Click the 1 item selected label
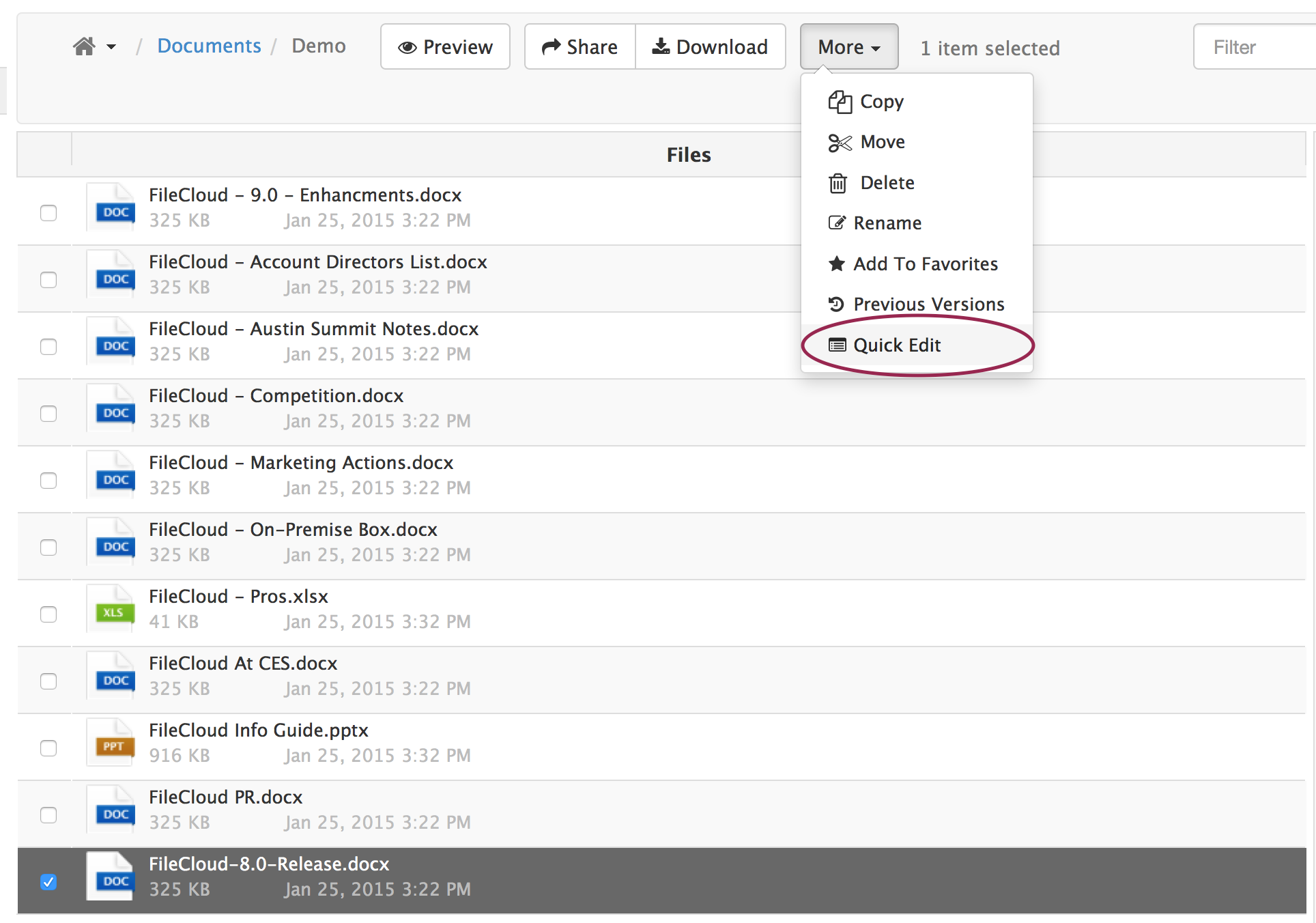The width and height of the screenshot is (1316, 923). click(990, 48)
